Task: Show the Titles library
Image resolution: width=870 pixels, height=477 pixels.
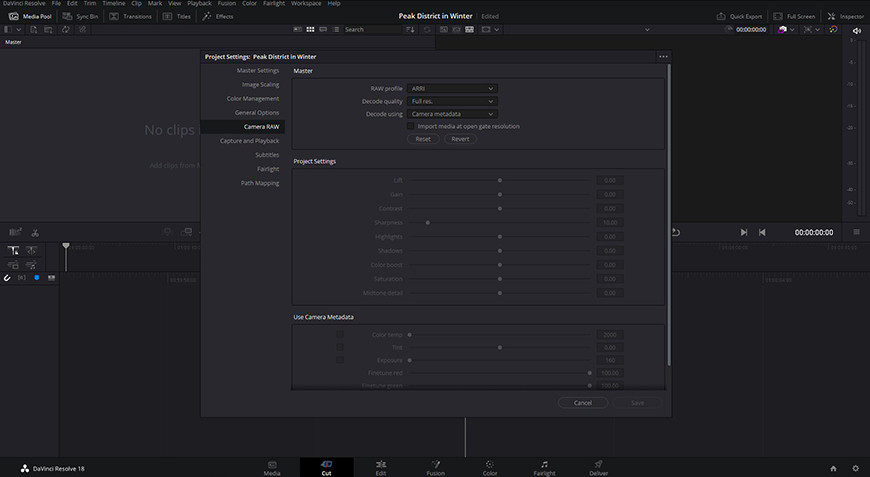Action: click(177, 16)
